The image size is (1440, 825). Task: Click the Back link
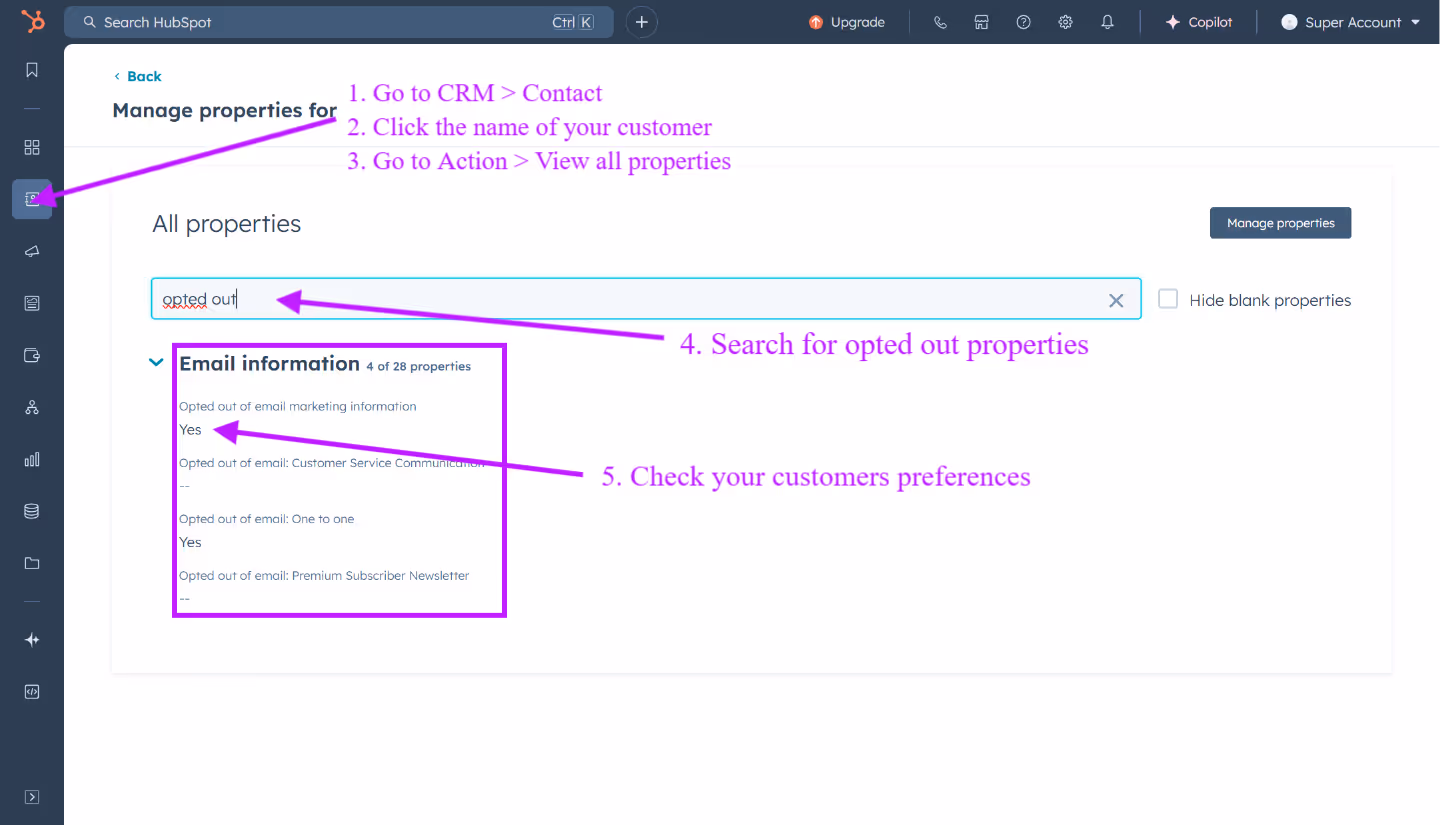click(137, 75)
